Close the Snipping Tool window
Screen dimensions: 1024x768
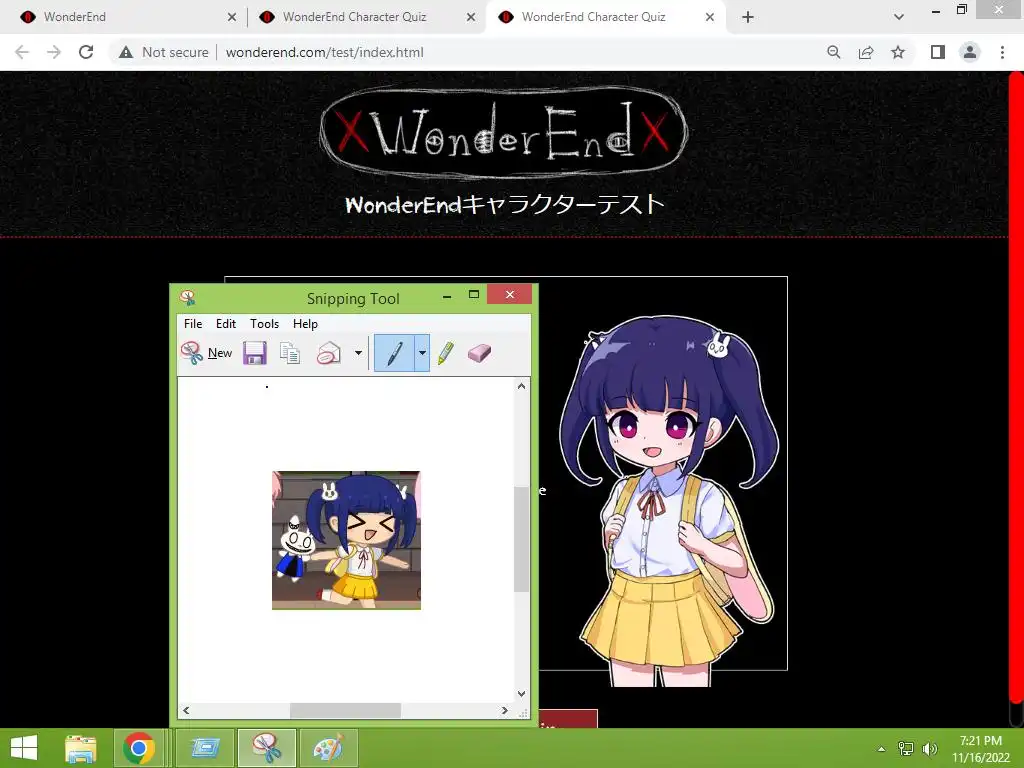pyautogui.click(x=509, y=295)
